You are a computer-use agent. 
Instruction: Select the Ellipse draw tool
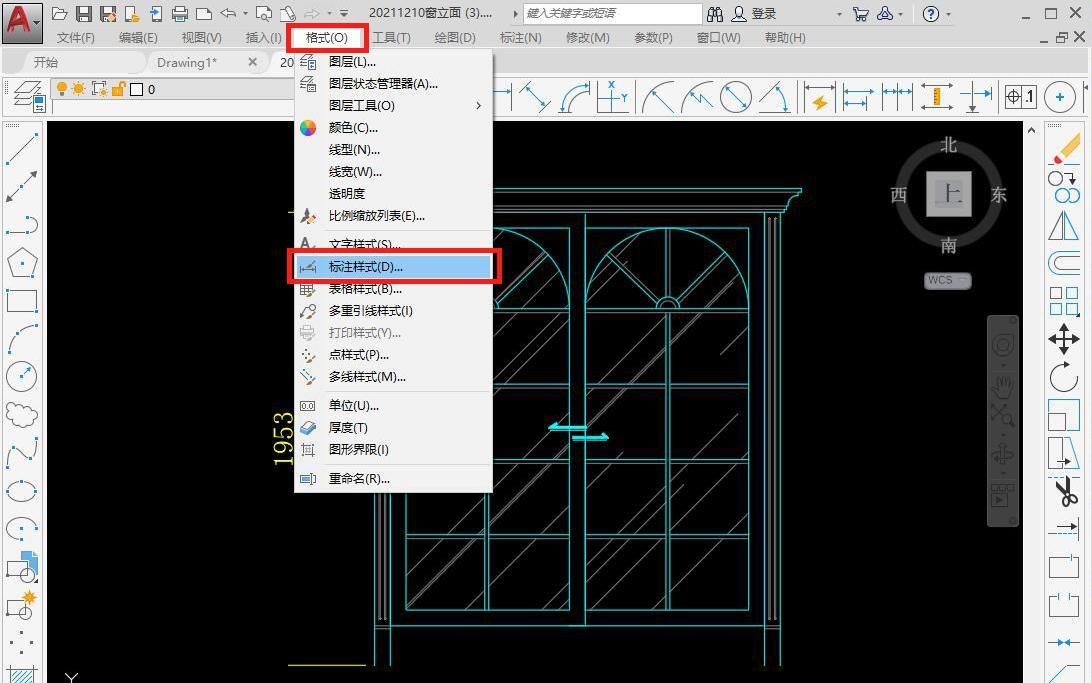[x=22, y=491]
